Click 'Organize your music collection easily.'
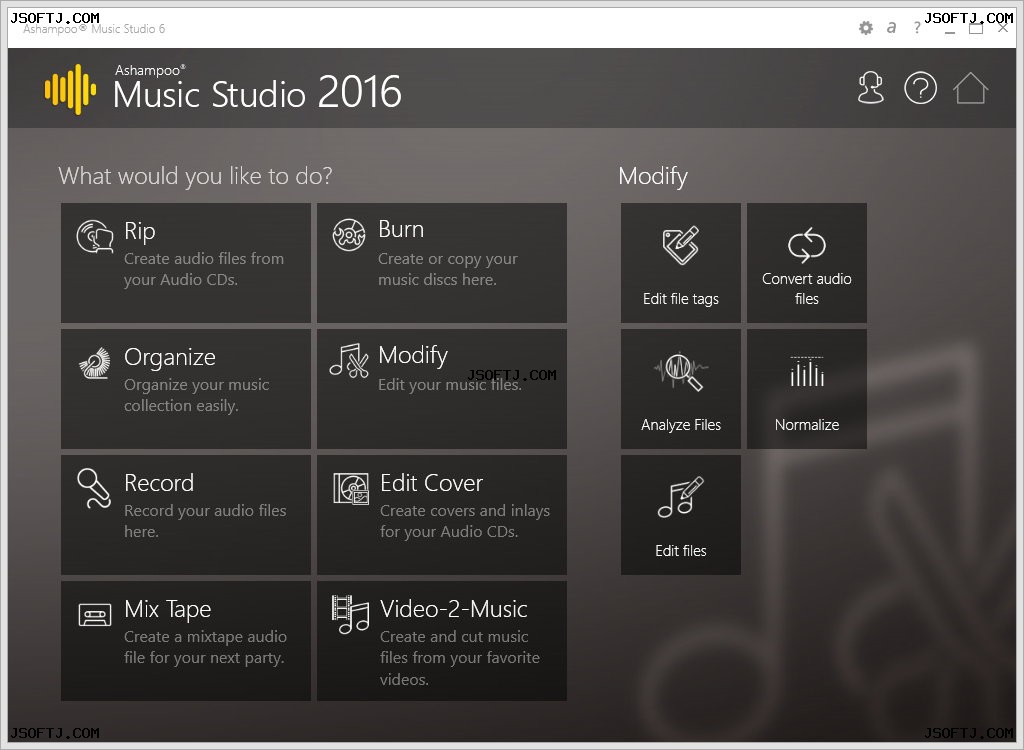This screenshot has width=1024, height=750. pyautogui.click(x=197, y=395)
